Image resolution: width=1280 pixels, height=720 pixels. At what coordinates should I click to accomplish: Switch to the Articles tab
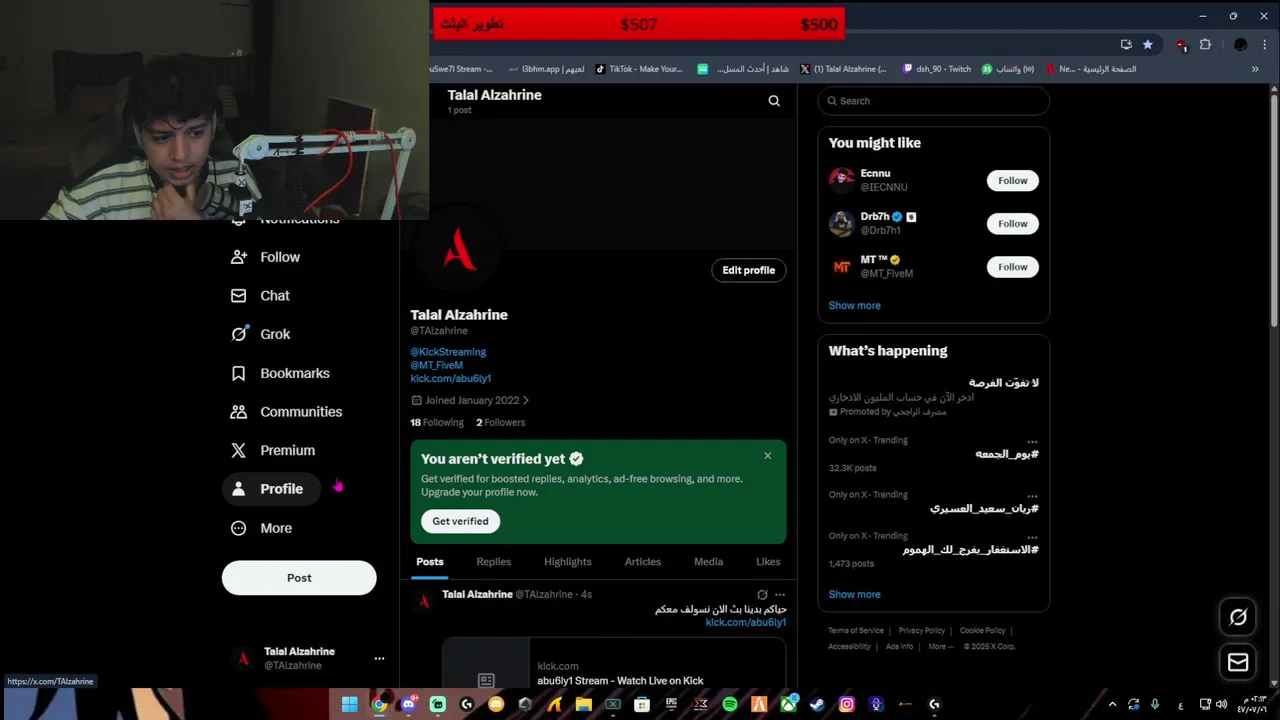[x=643, y=562]
